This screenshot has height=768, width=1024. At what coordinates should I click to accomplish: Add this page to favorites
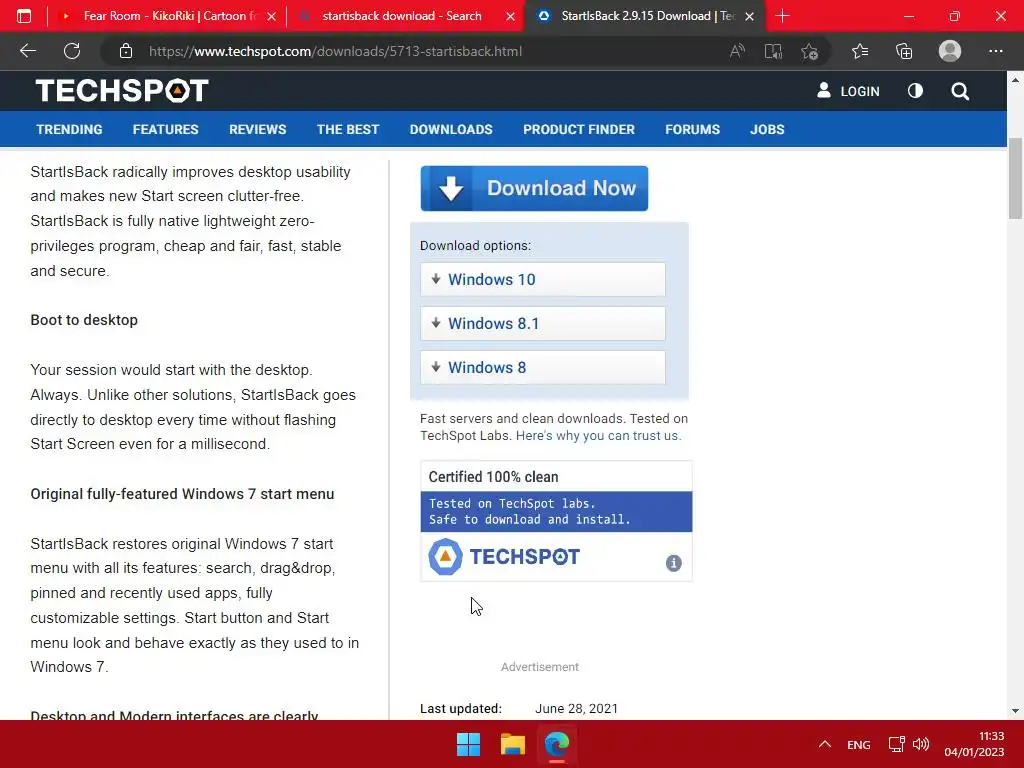tap(810, 51)
